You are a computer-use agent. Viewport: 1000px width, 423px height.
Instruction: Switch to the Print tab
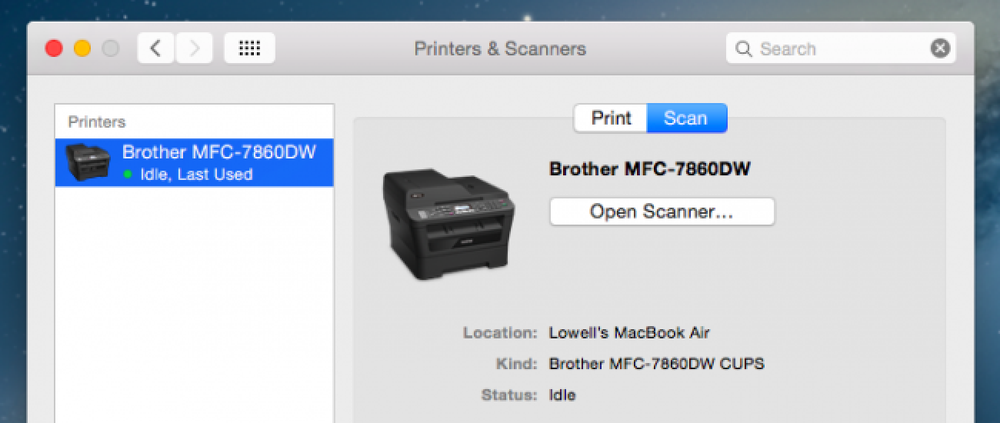[x=610, y=118]
